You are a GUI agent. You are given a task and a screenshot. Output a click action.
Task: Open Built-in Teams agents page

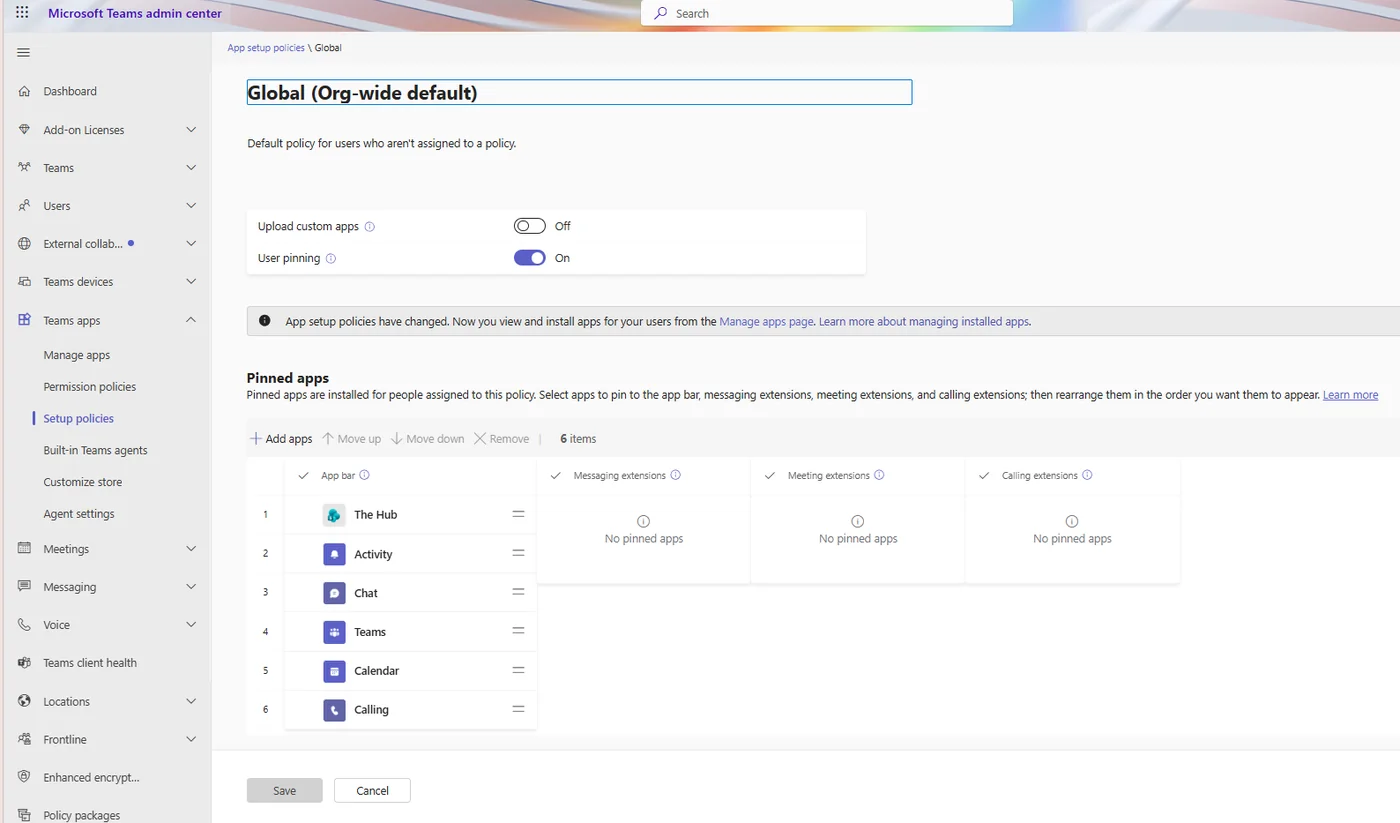[95, 451]
